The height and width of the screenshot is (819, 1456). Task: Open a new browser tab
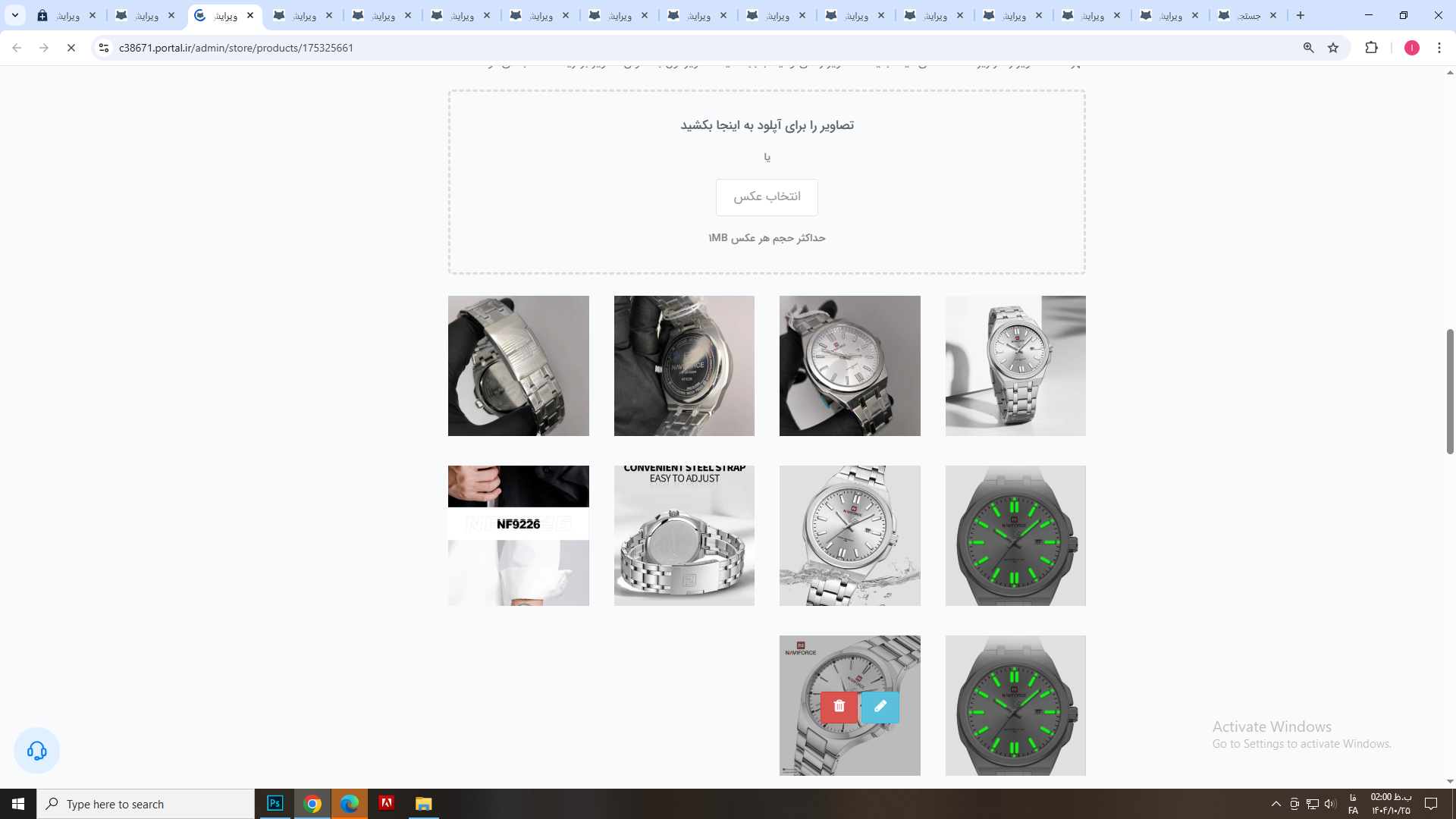pyautogui.click(x=1301, y=15)
